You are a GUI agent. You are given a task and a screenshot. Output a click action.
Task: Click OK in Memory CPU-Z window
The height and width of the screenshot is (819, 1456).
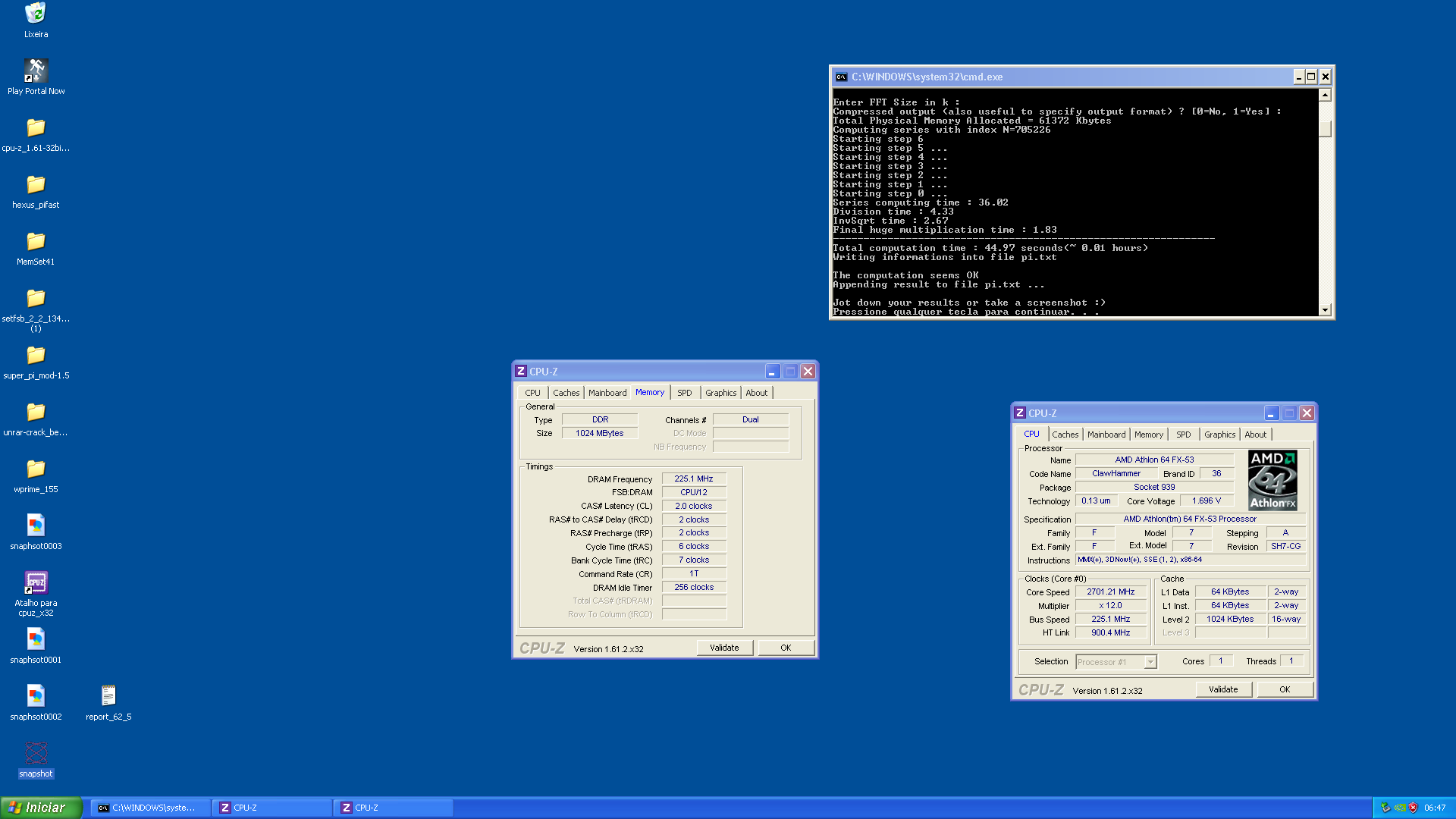coord(786,648)
